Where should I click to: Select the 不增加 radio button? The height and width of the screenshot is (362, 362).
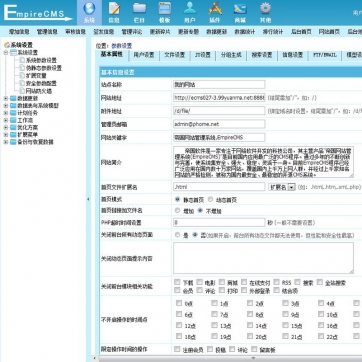tap(200, 211)
